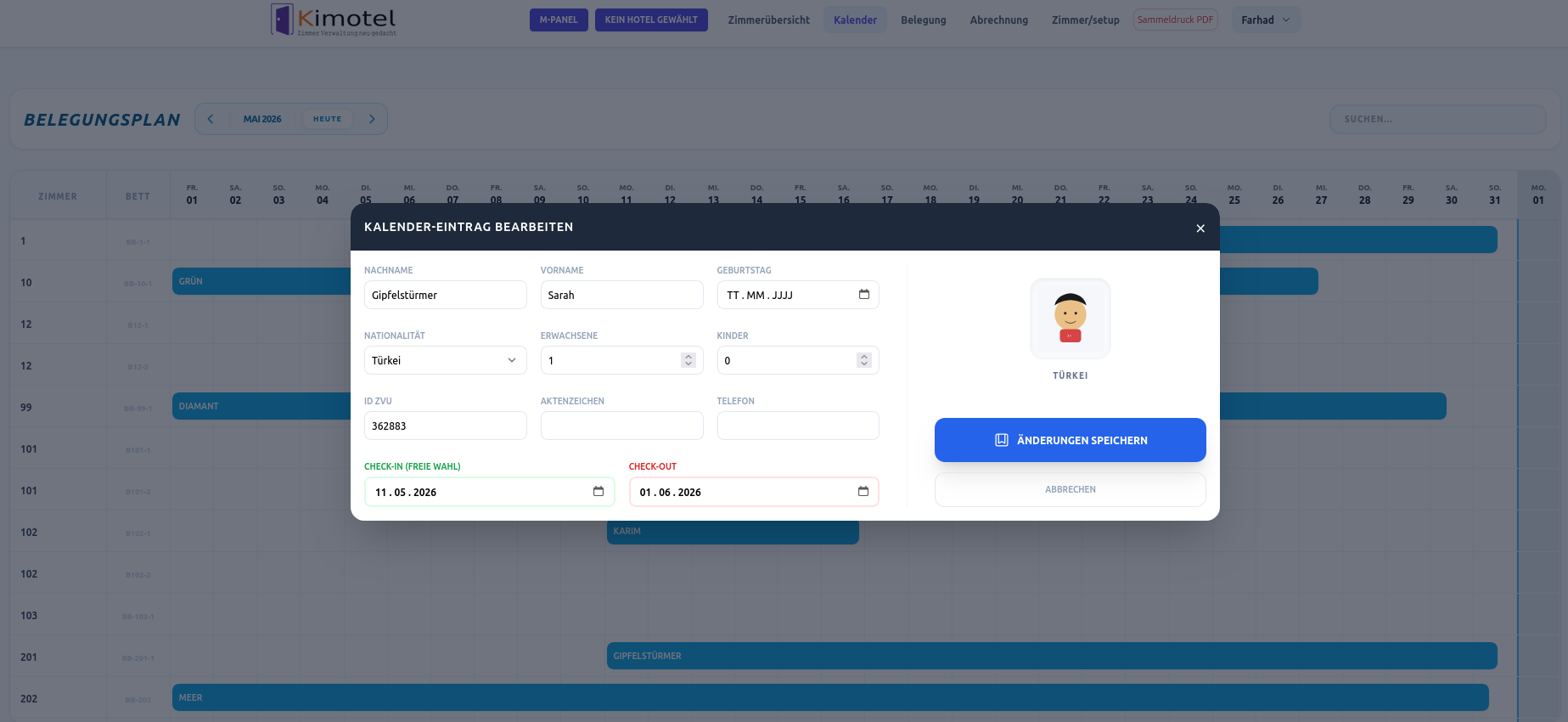
Task: Click the save icon inside Änderungen speichern
Action: point(1002,440)
